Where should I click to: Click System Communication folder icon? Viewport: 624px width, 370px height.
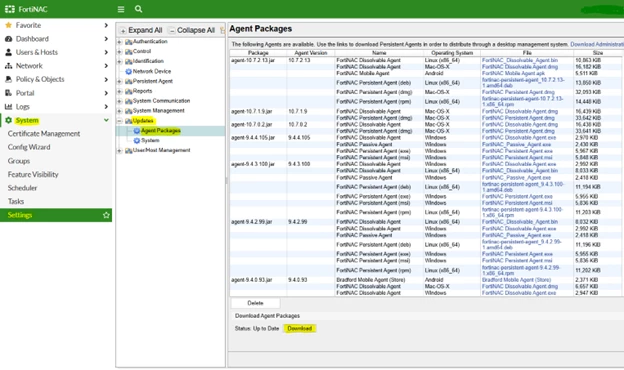pos(129,101)
